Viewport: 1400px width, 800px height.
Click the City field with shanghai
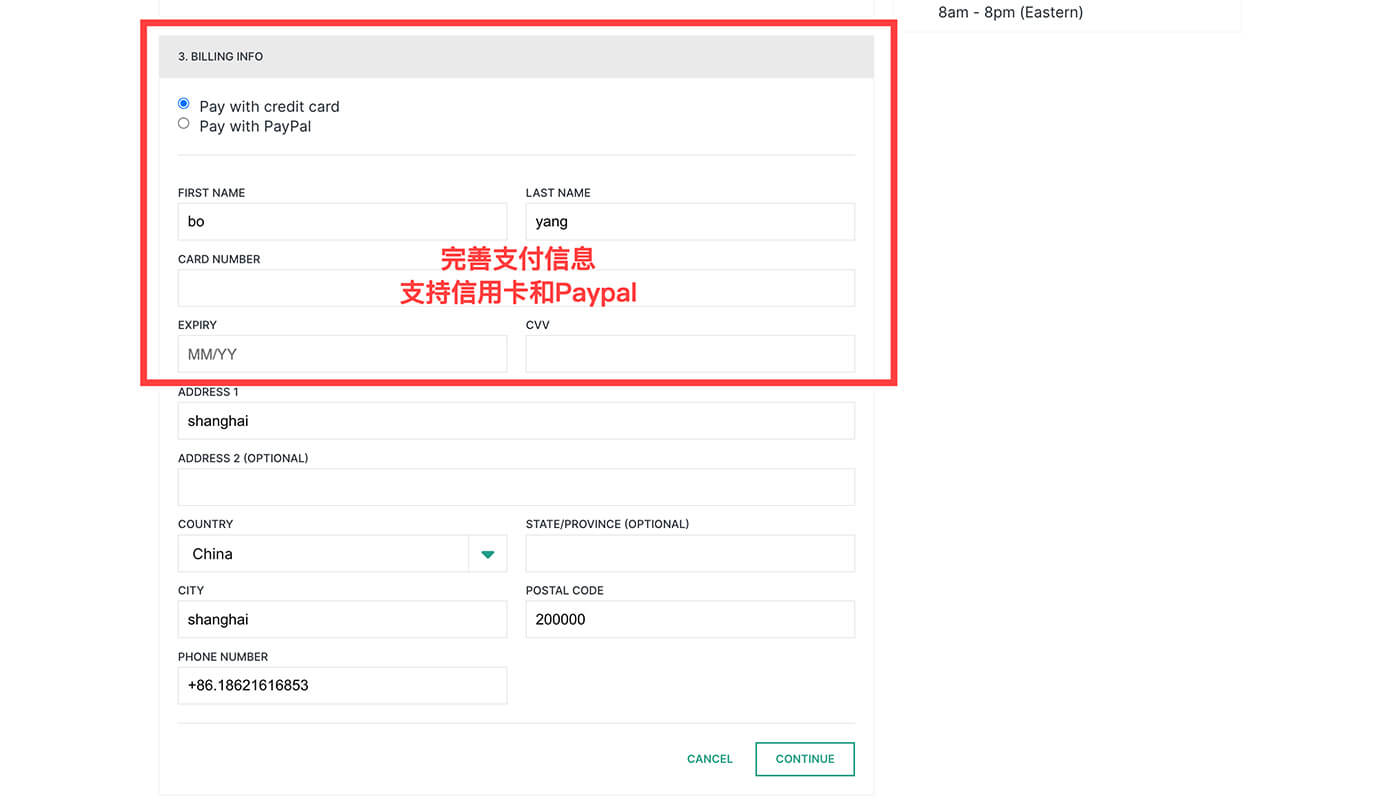pos(343,620)
